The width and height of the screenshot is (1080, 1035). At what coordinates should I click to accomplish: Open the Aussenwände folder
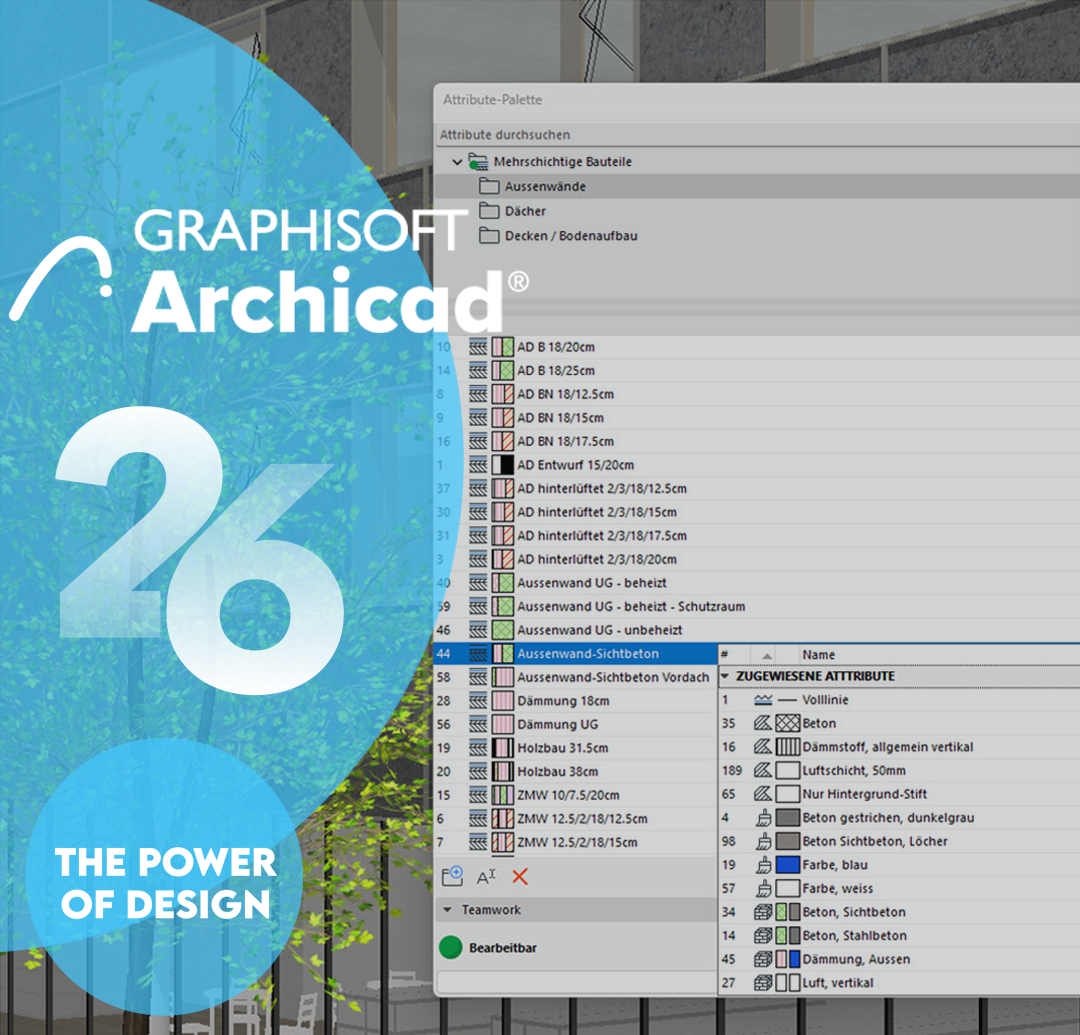click(757, 187)
